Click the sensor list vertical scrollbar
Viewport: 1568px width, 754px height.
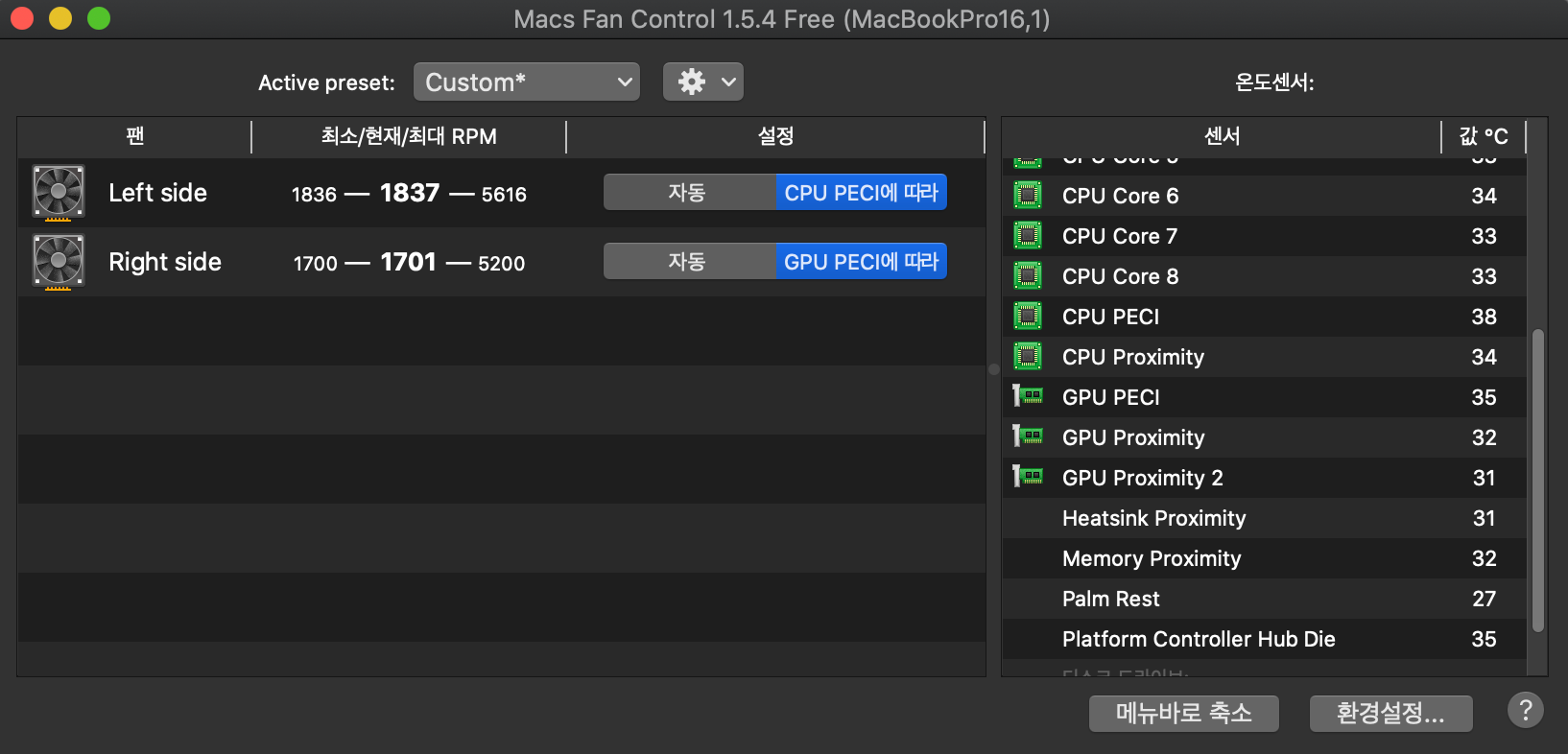[x=1538, y=481]
